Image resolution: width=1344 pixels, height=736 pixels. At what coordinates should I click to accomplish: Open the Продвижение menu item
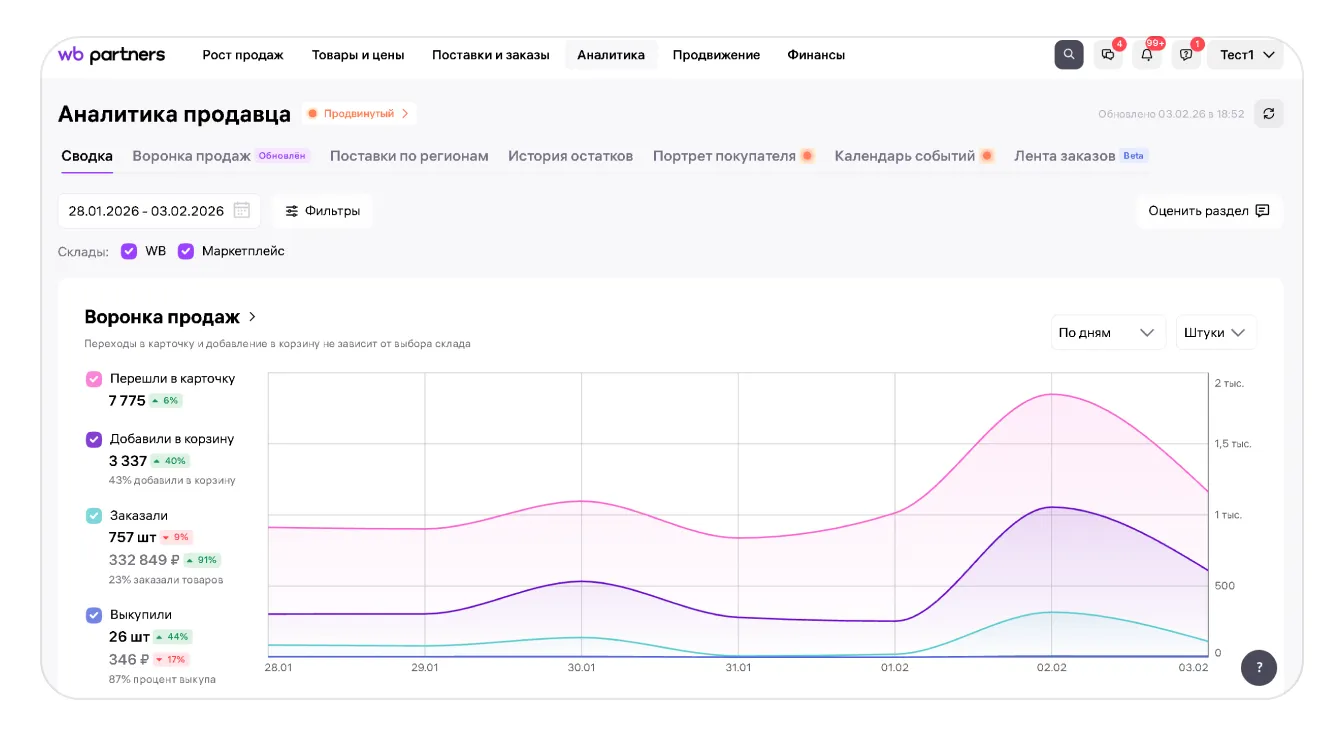[x=716, y=55]
